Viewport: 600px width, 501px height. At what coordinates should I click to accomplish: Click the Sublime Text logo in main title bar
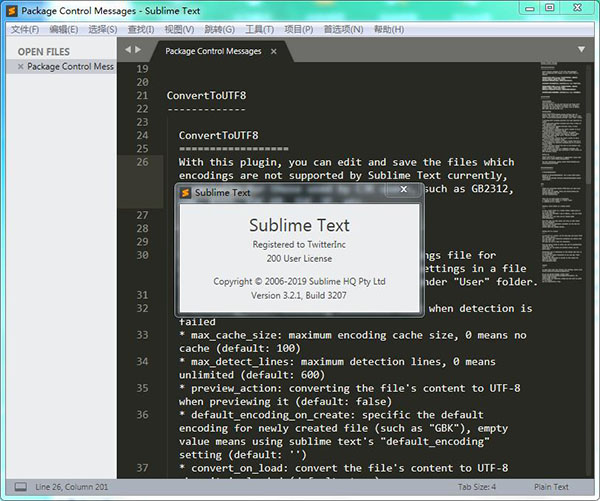12,11
